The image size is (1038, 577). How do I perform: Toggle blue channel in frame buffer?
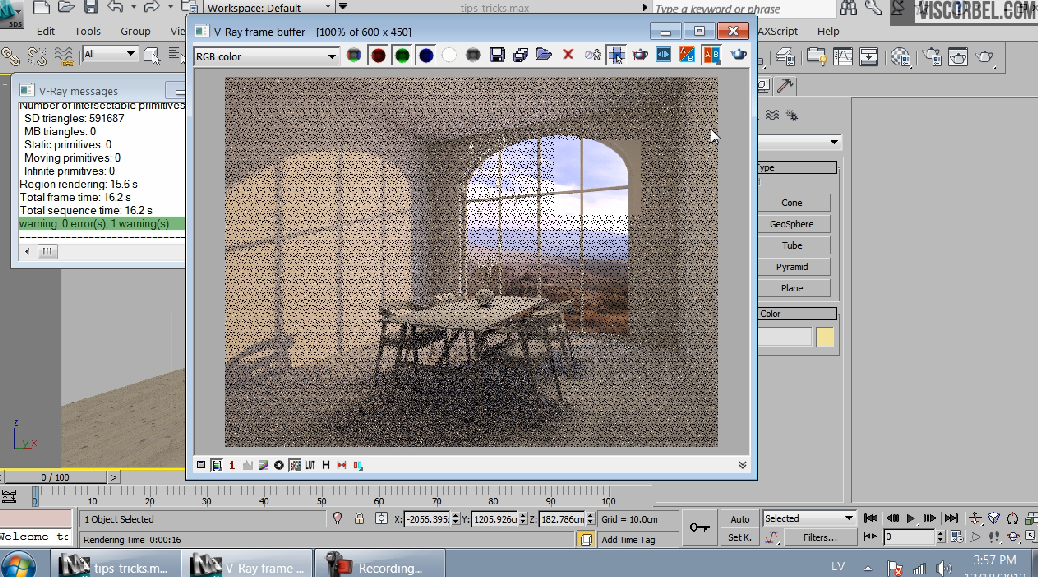coord(426,56)
